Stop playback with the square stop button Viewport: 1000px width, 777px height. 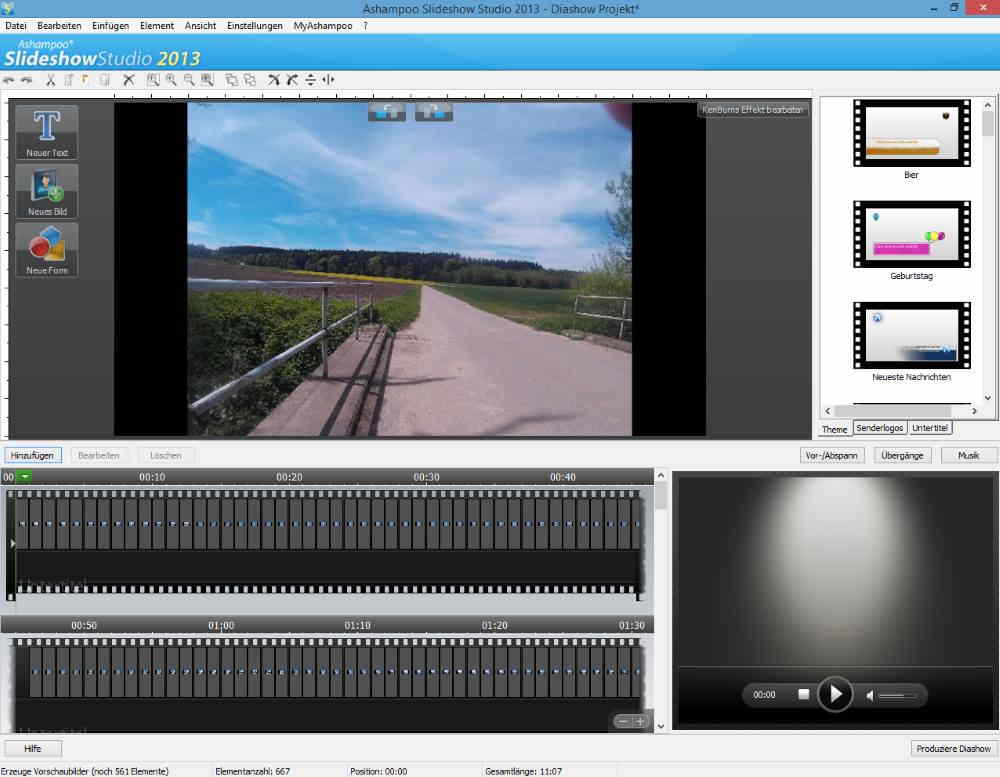(803, 694)
